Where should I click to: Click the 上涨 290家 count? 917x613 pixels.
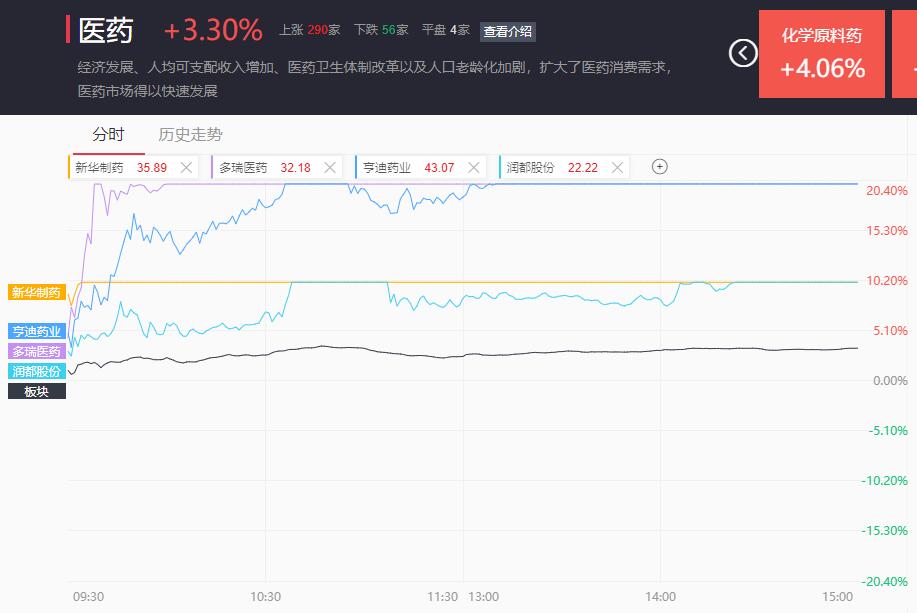pyautogui.click(x=309, y=30)
